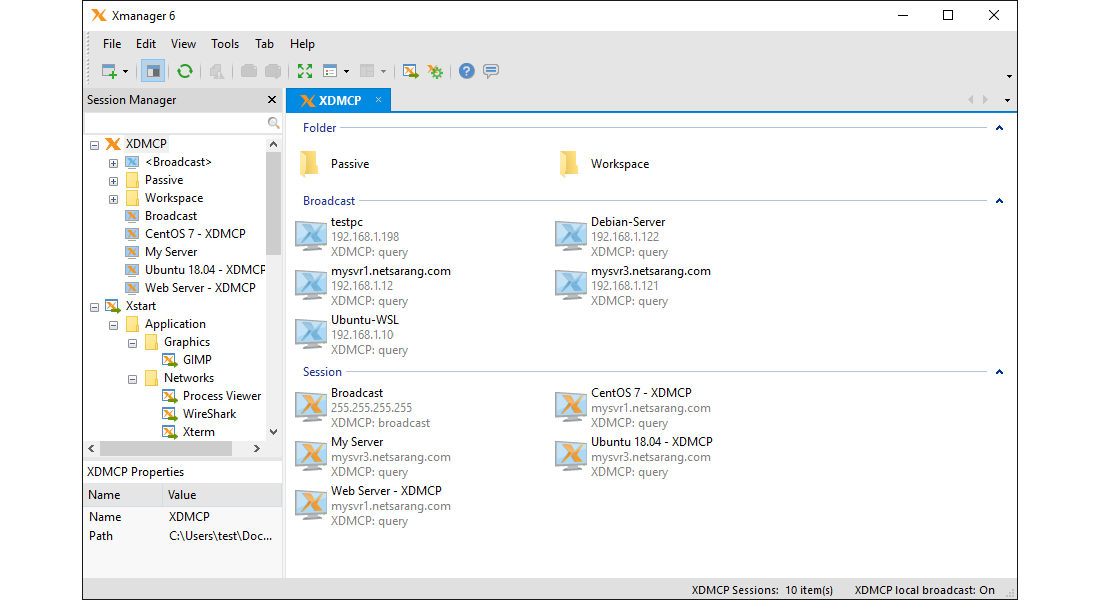Expand the <Broadcast> tree node
The width and height of the screenshot is (1100, 600).
pyautogui.click(x=113, y=163)
